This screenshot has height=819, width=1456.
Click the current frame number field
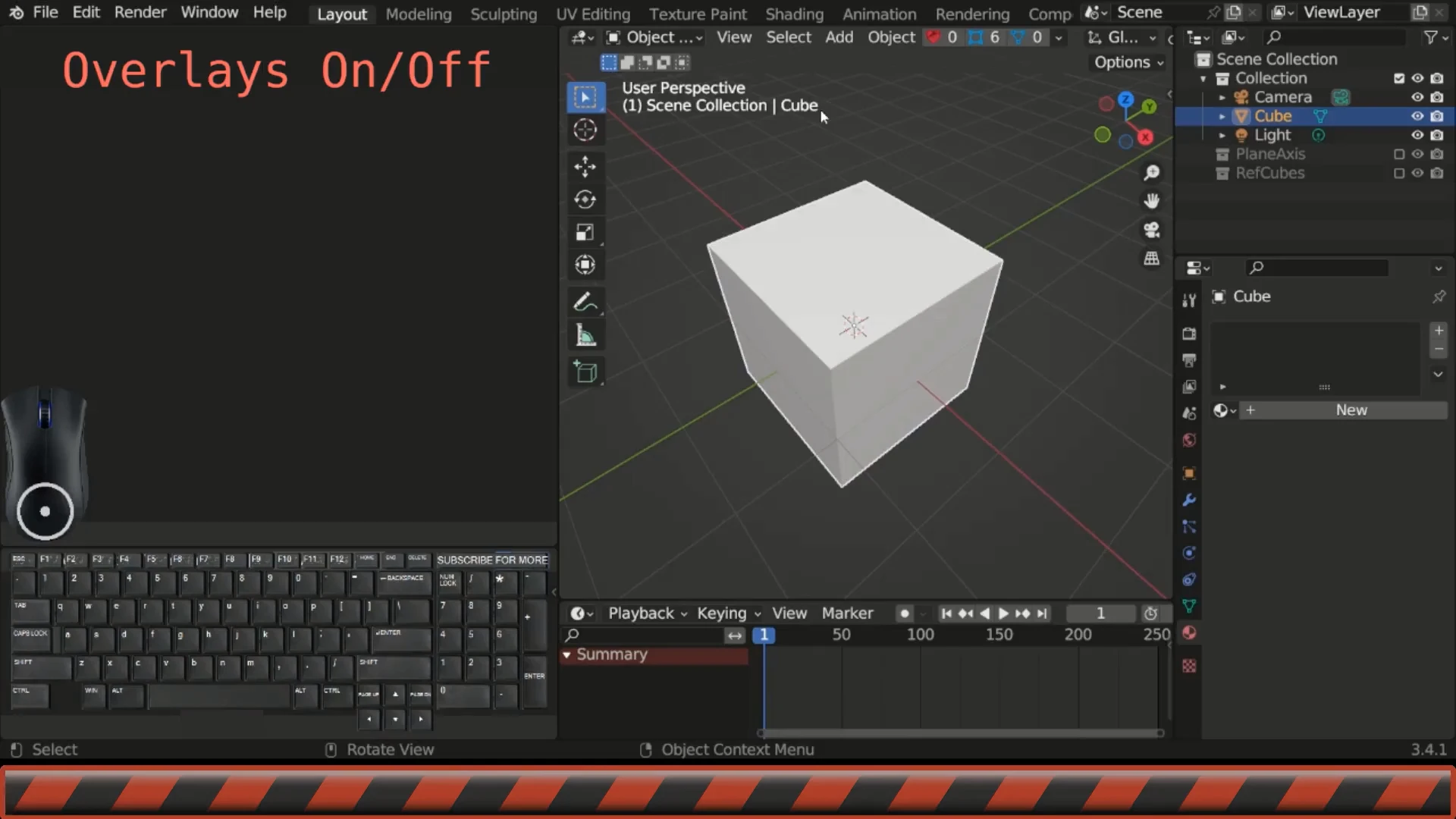pyautogui.click(x=1100, y=613)
